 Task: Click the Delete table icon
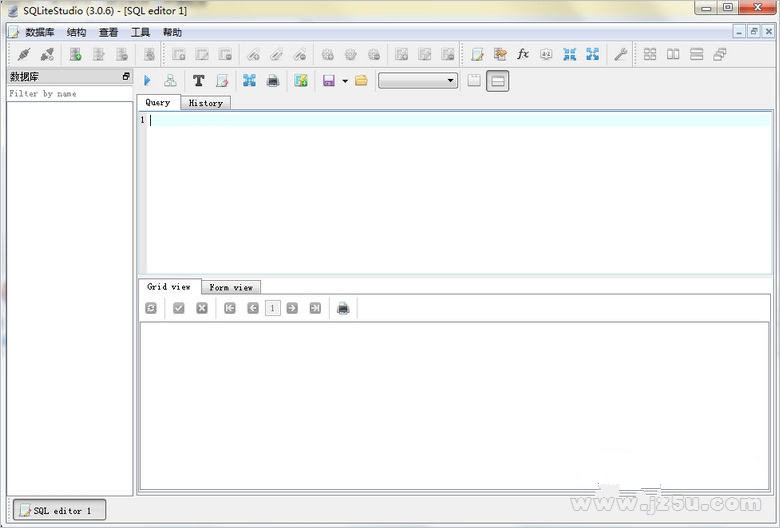[x=225, y=54]
